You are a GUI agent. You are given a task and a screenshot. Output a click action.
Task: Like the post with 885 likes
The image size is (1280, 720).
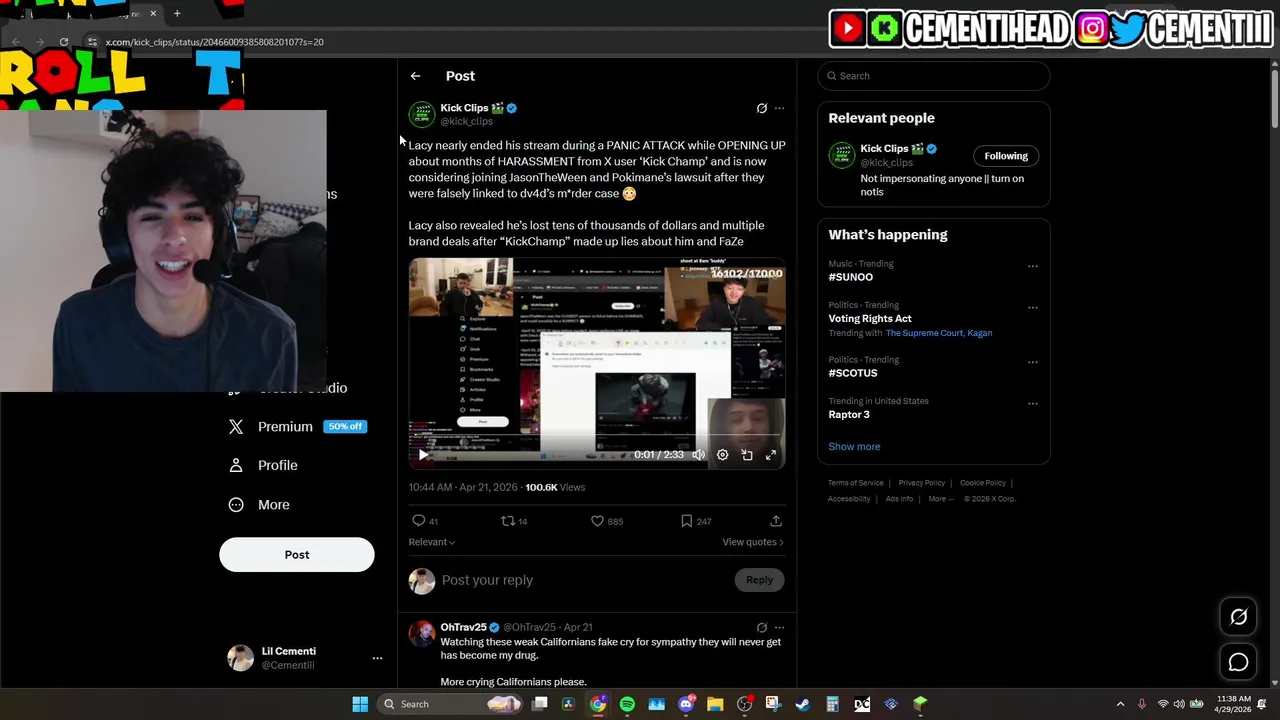pyautogui.click(x=606, y=521)
